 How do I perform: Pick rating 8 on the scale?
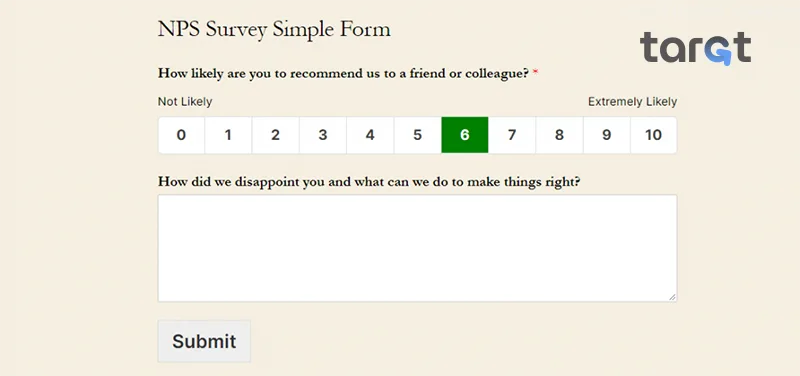pos(560,135)
